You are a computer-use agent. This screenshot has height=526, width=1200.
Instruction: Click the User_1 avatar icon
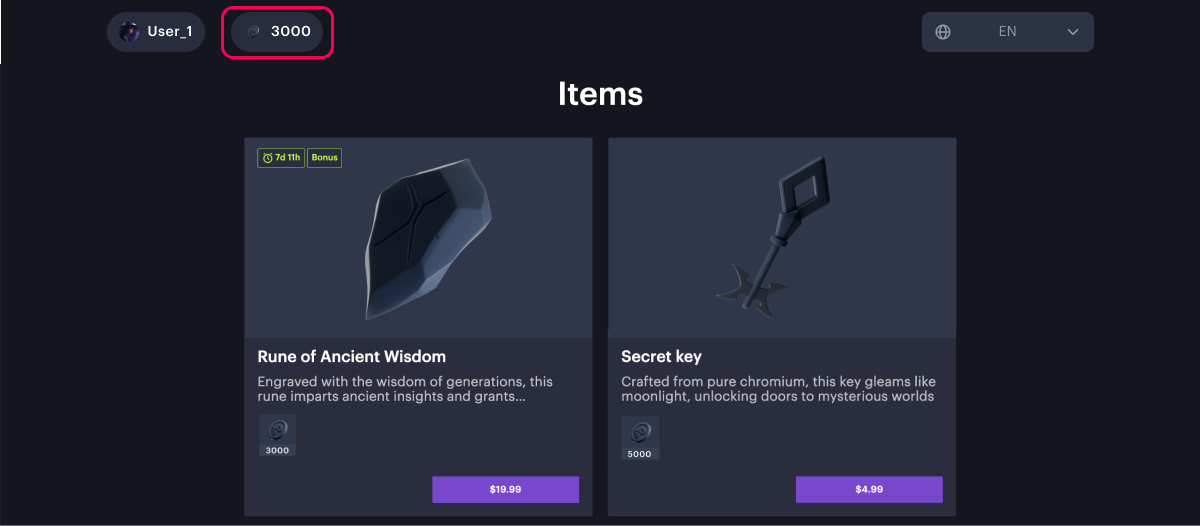tap(129, 32)
